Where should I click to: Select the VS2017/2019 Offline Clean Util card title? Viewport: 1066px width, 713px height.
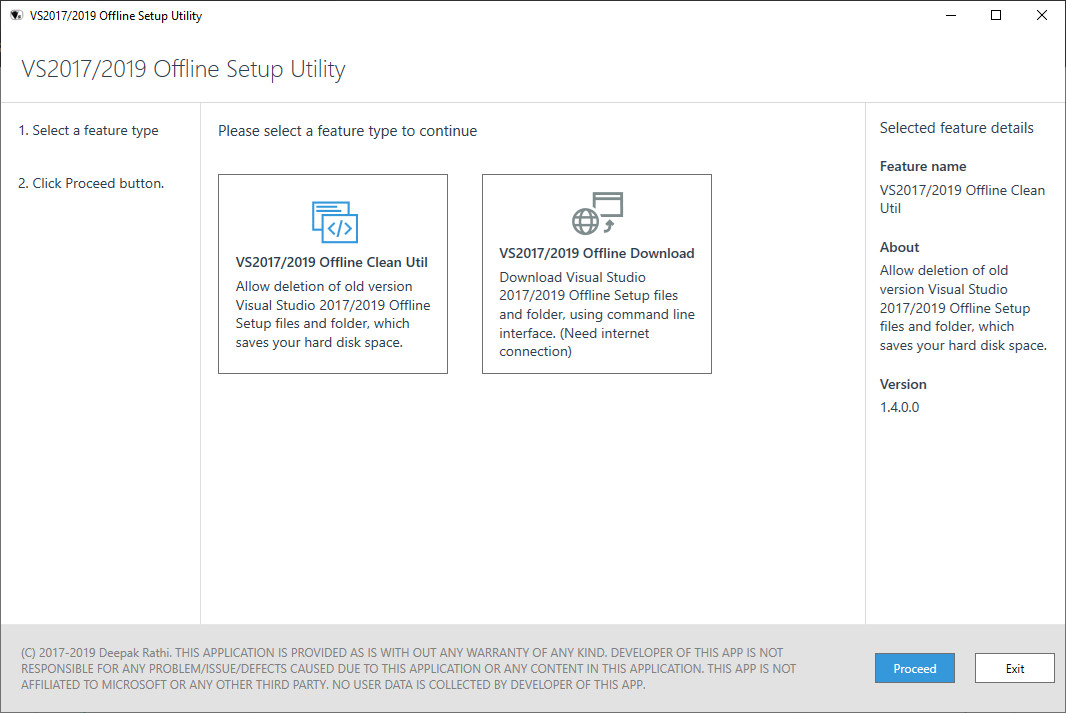coord(332,262)
